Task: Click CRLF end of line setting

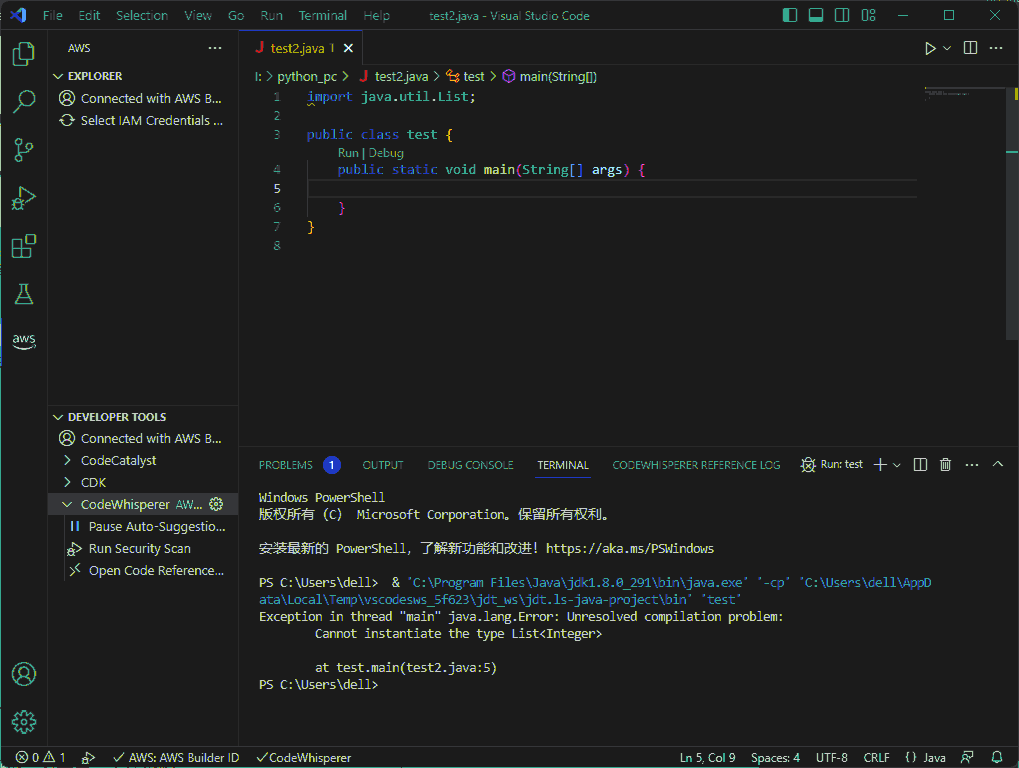Action: coord(876,758)
